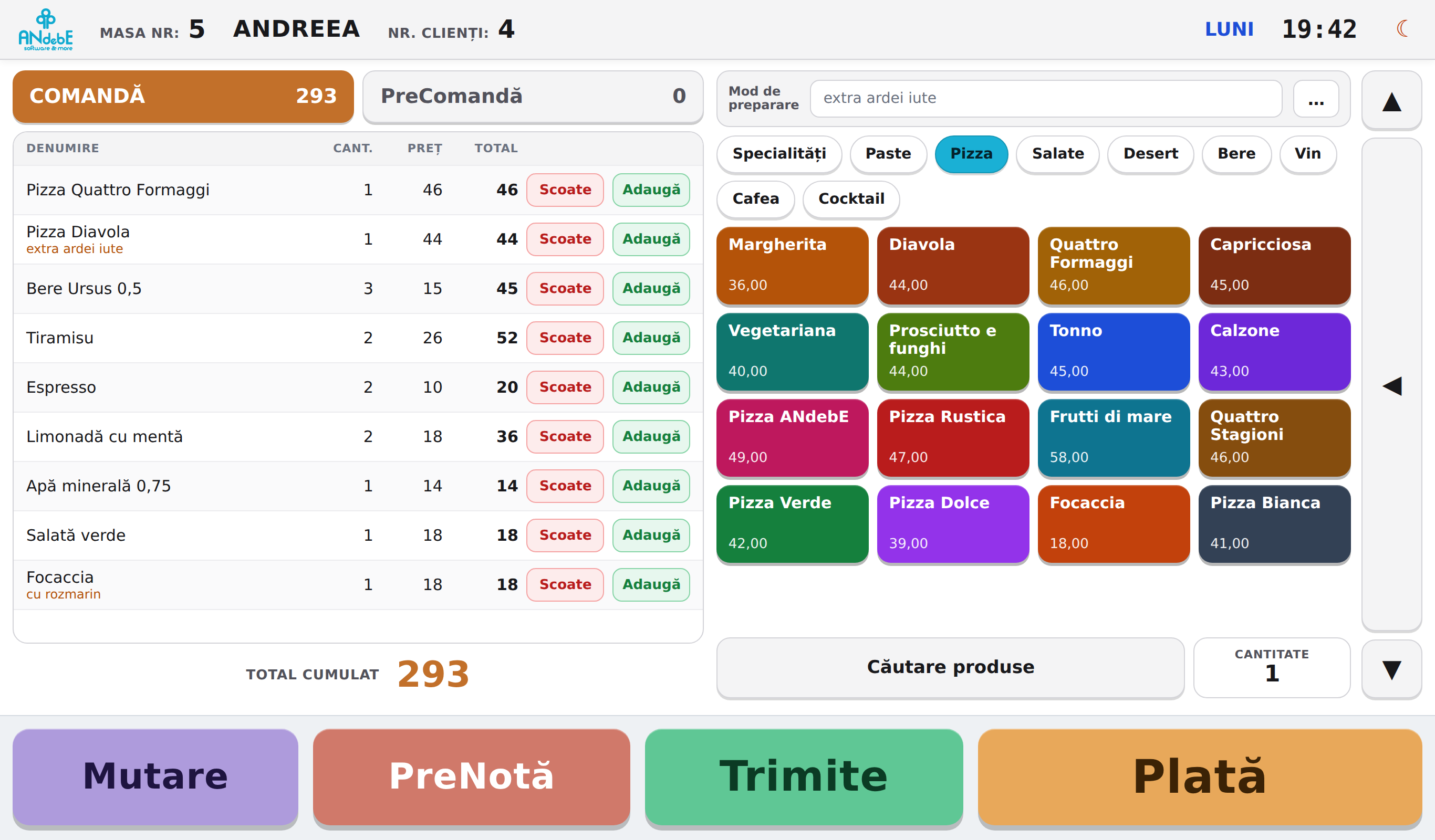The image size is (1435, 840).
Task: Click the CANTITATE quantity box
Action: pyautogui.click(x=1272, y=667)
